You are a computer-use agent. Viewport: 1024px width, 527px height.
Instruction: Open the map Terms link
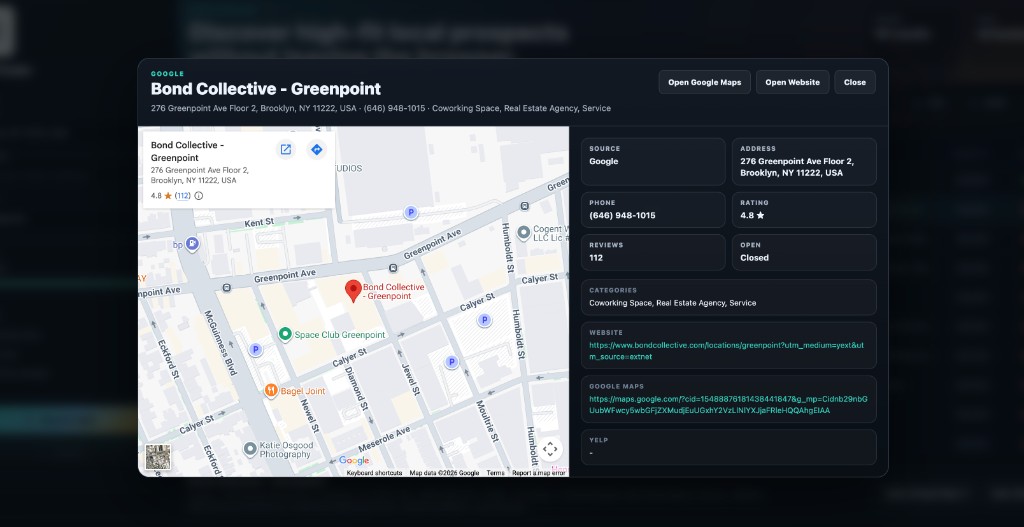[x=495, y=473]
